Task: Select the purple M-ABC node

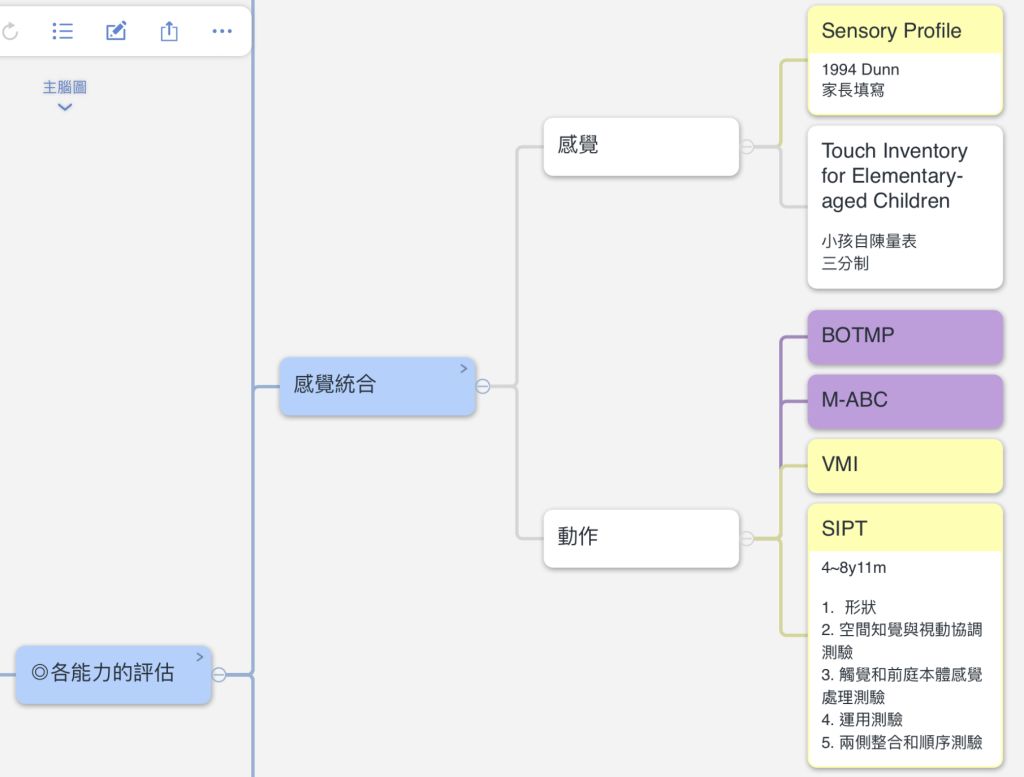Action: 904,400
